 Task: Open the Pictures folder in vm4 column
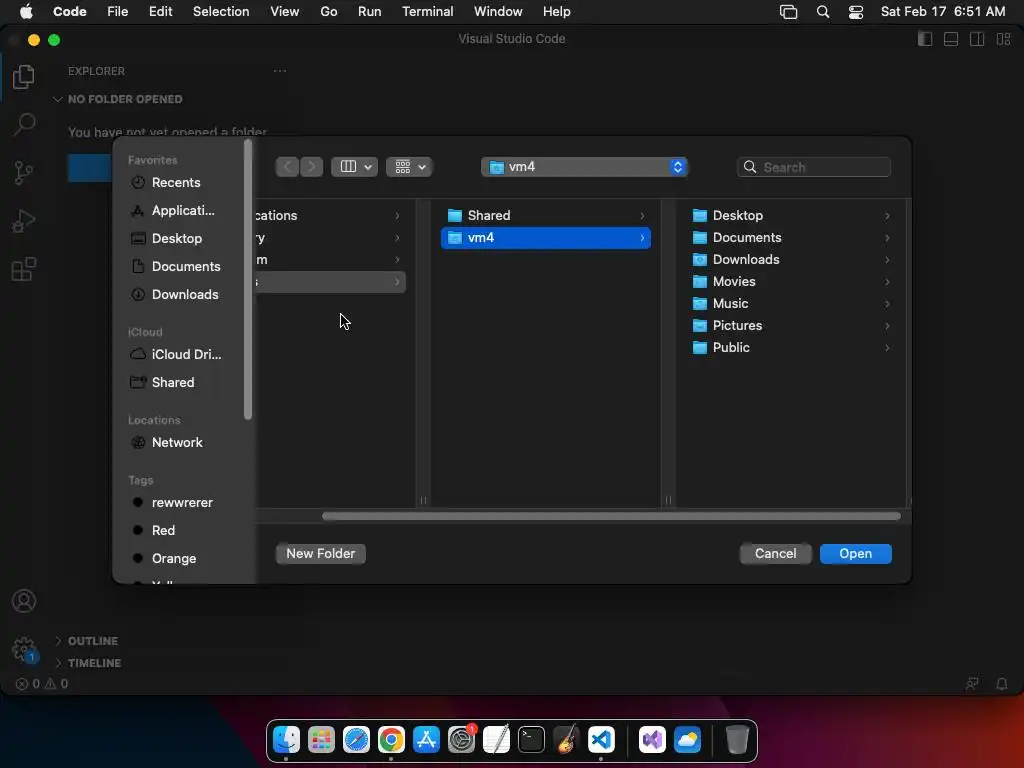click(x=791, y=325)
